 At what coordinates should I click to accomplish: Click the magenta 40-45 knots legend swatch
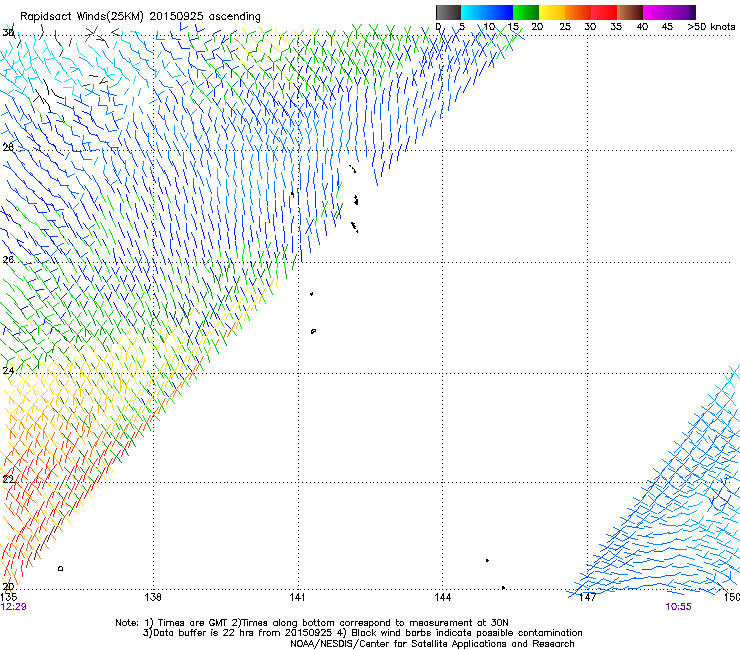[x=656, y=12]
